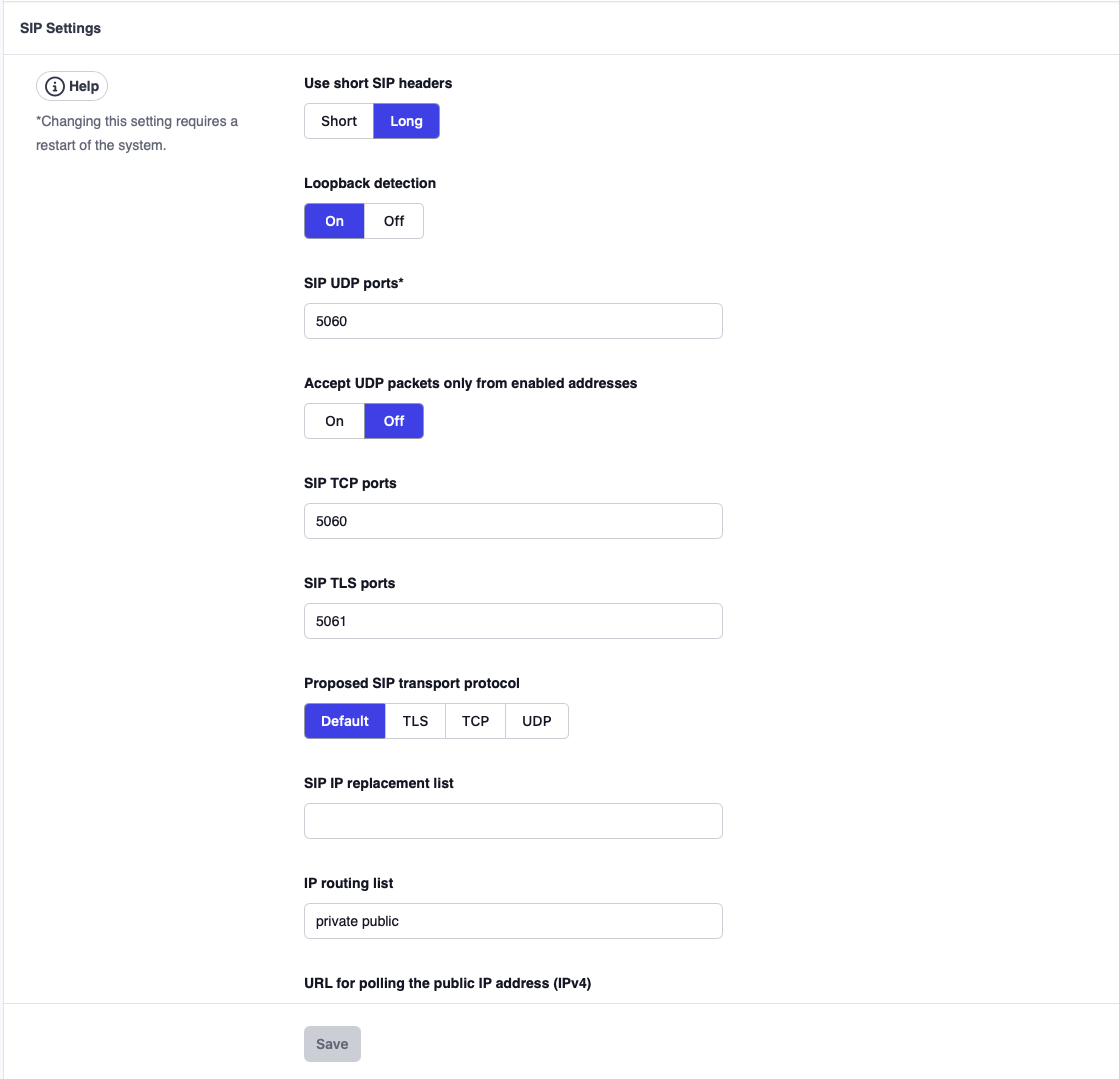1119x1079 pixels.
Task: Choose Default SIP transport protocol
Action: pyautogui.click(x=345, y=721)
